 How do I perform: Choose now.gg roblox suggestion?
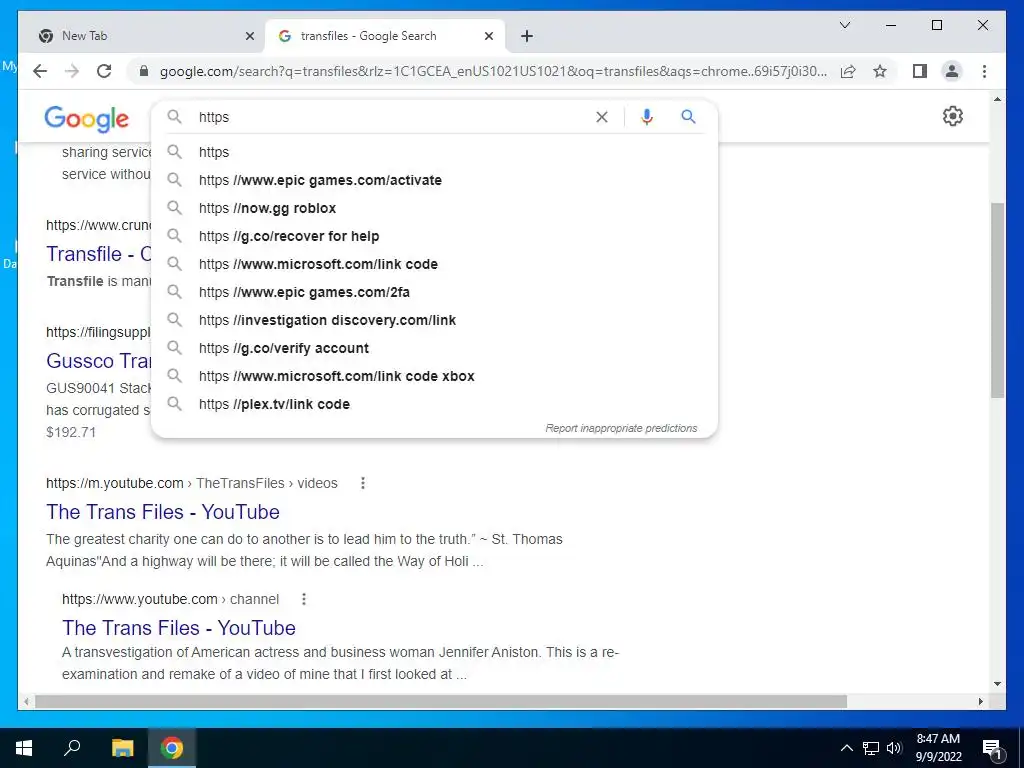click(x=434, y=208)
